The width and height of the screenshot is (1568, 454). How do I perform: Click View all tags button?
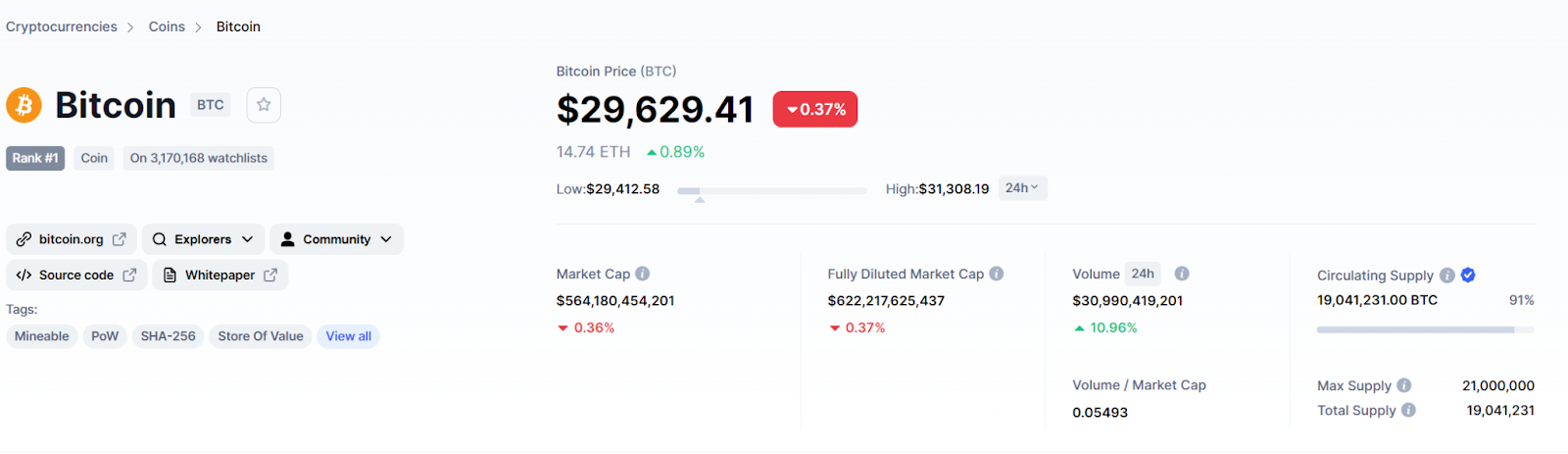tap(348, 336)
